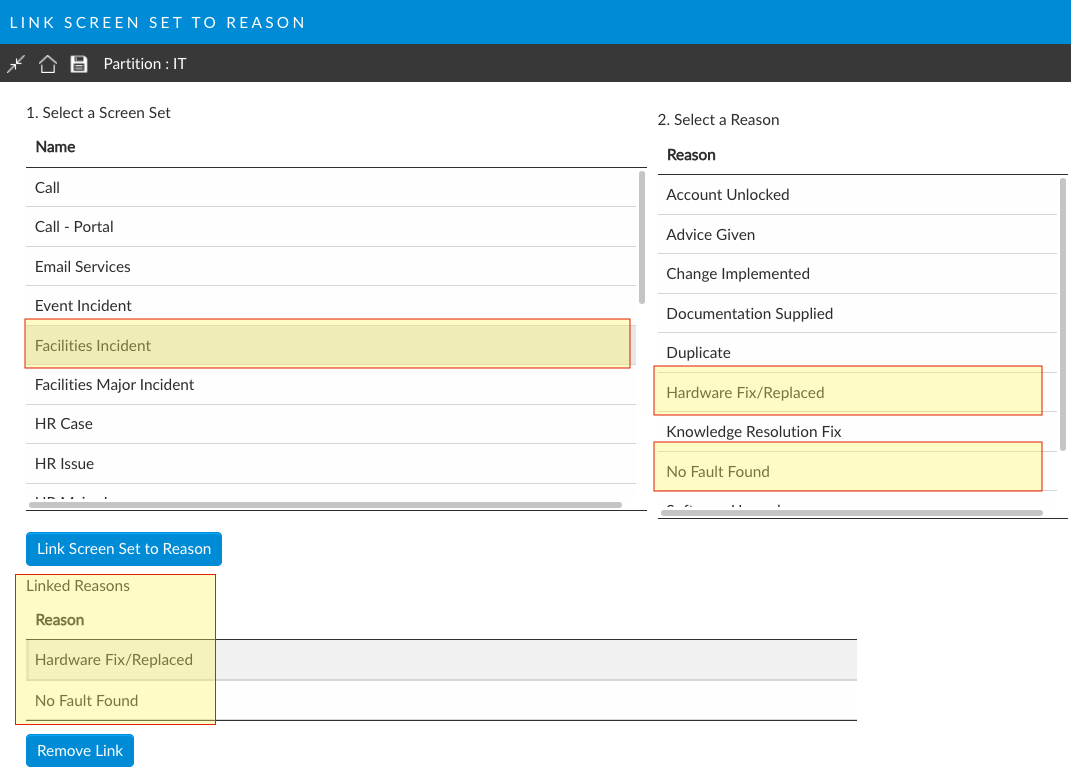This screenshot has width=1071, height=781.
Task: Click the Remove Link button
Action: click(x=80, y=751)
